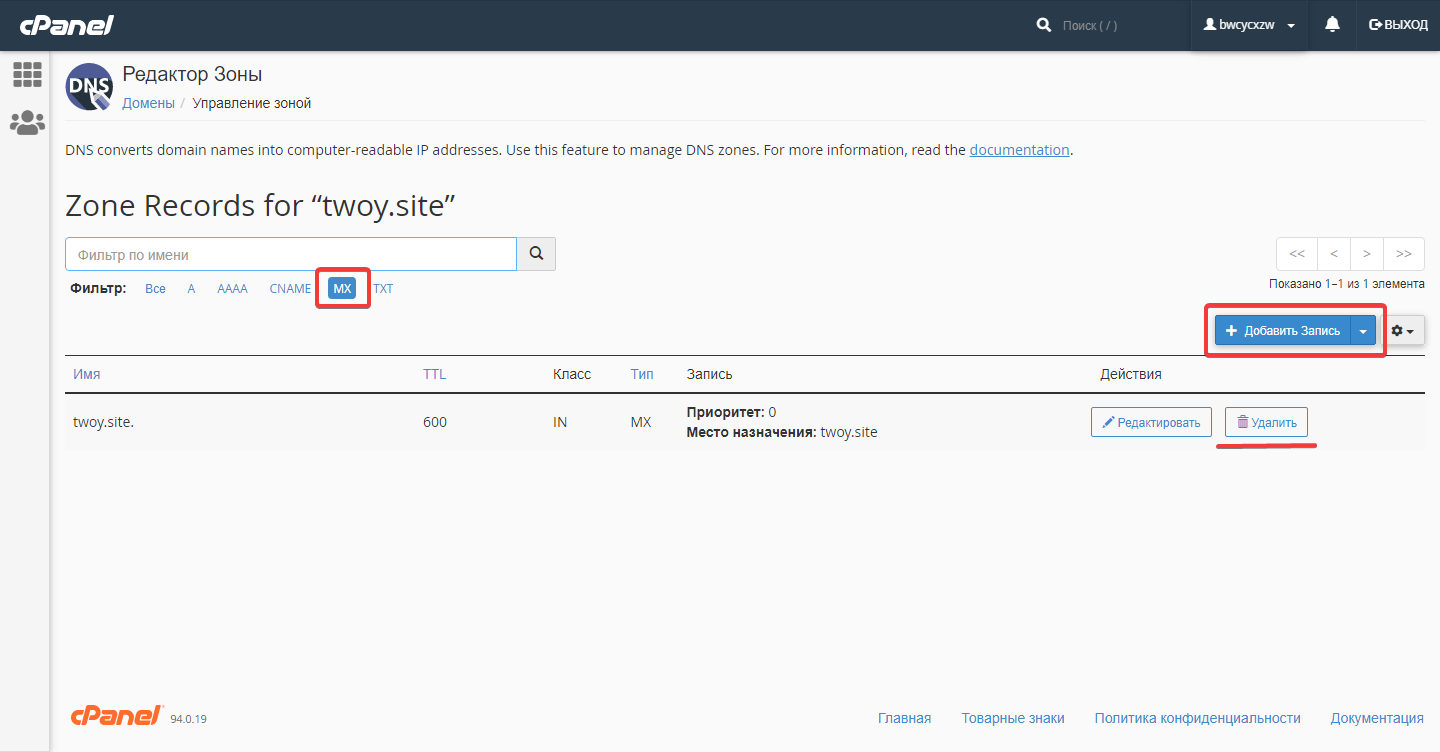Click the IN class cell
The height and width of the screenshot is (752, 1440).
[560, 422]
